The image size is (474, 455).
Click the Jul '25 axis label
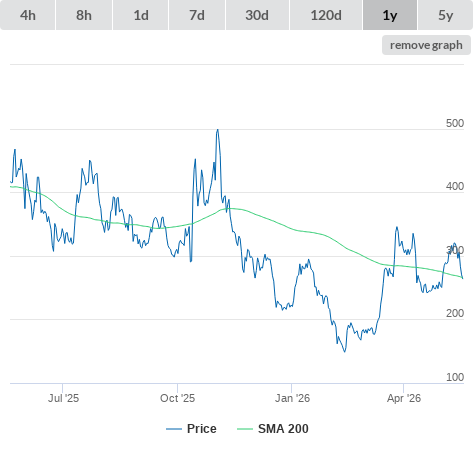[x=63, y=398]
